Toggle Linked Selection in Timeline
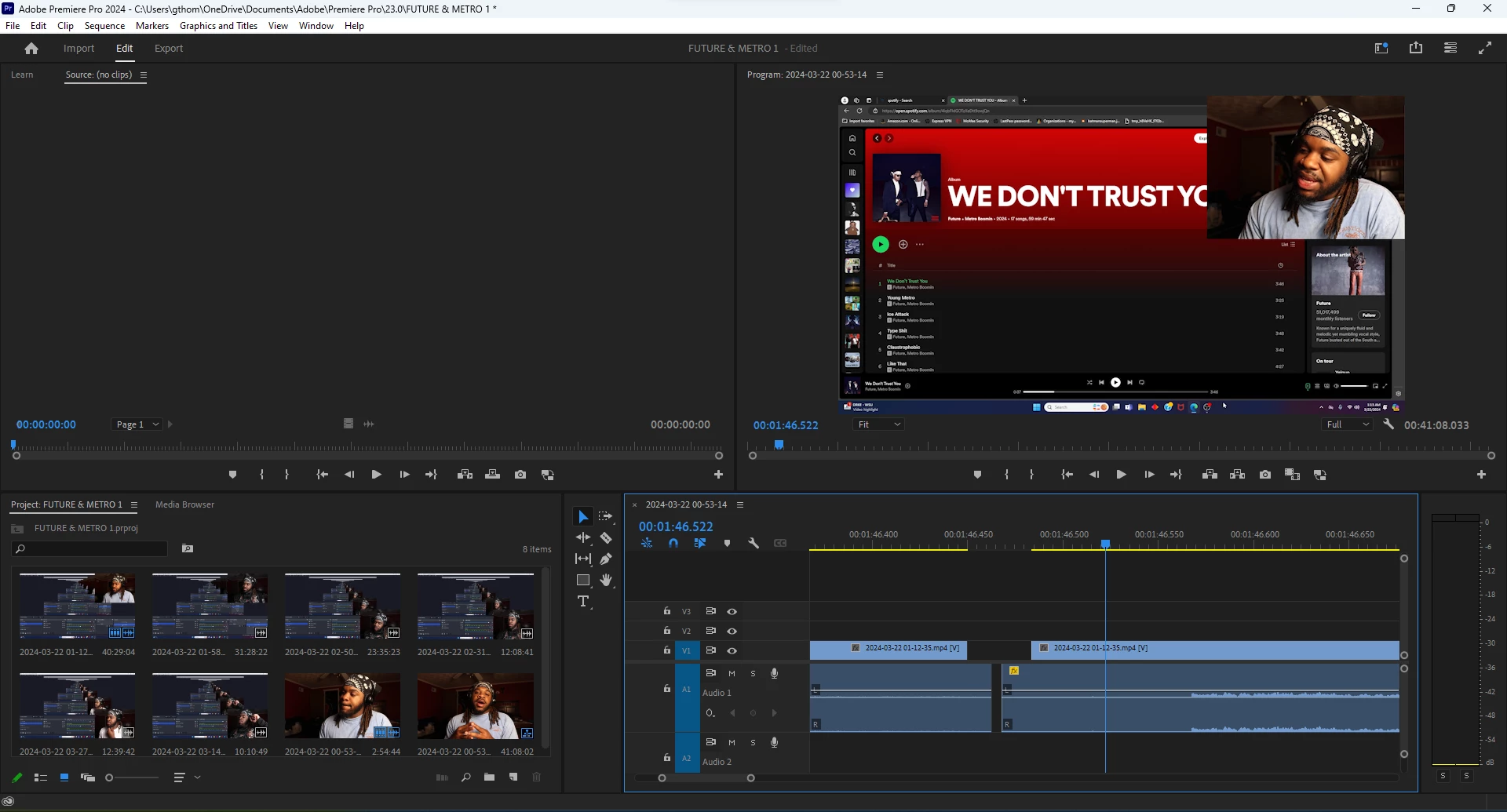The width and height of the screenshot is (1507, 812). (x=699, y=543)
